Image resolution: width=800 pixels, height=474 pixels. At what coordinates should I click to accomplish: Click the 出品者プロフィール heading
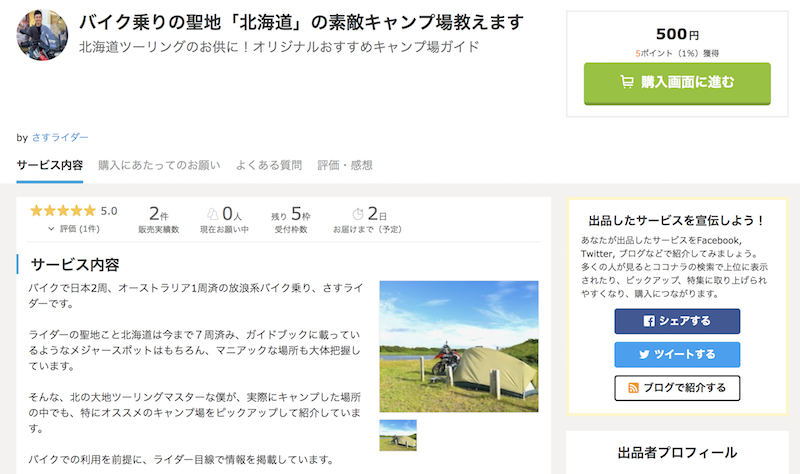[x=677, y=453]
